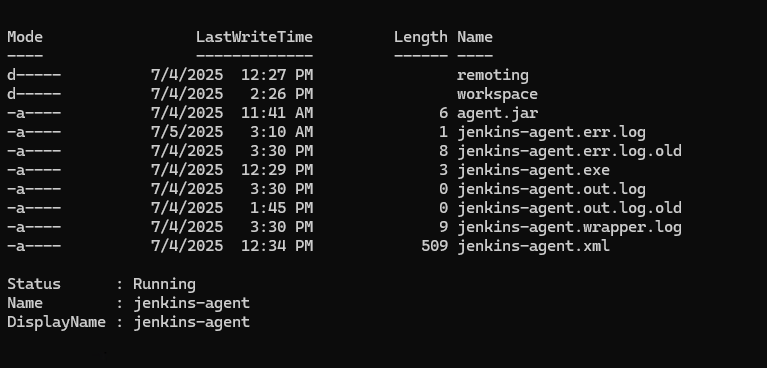Select the workspace directory entry

[x=497, y=94]
